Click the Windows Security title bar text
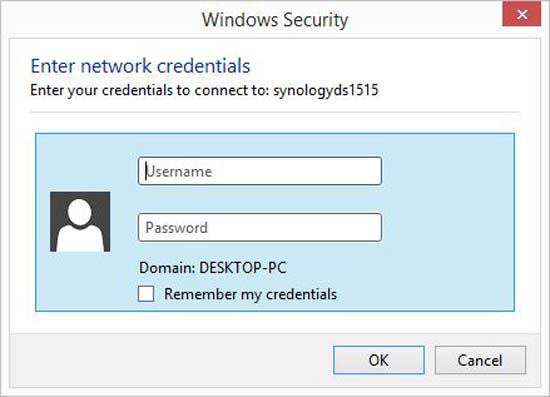This screenshot has height=397, width=550. [x=275, y=20]
